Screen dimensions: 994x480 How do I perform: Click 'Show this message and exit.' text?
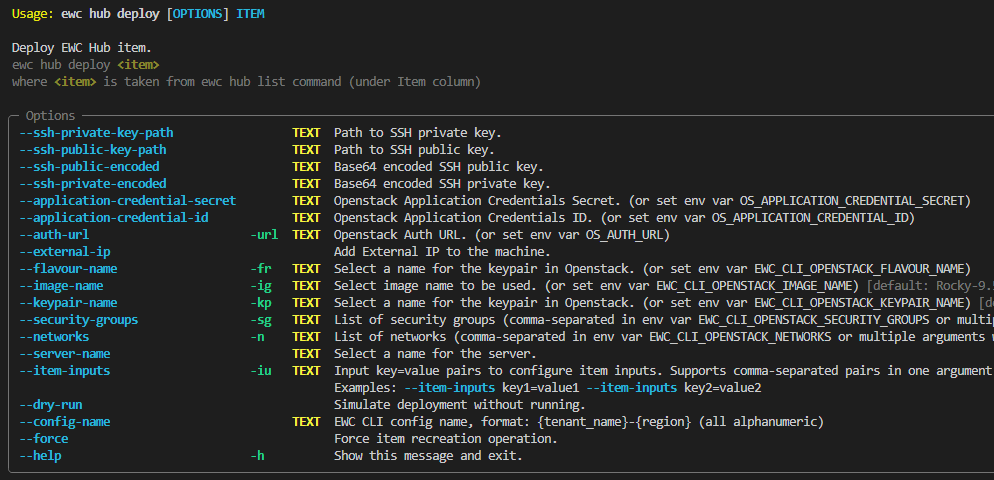pos(429,456)
